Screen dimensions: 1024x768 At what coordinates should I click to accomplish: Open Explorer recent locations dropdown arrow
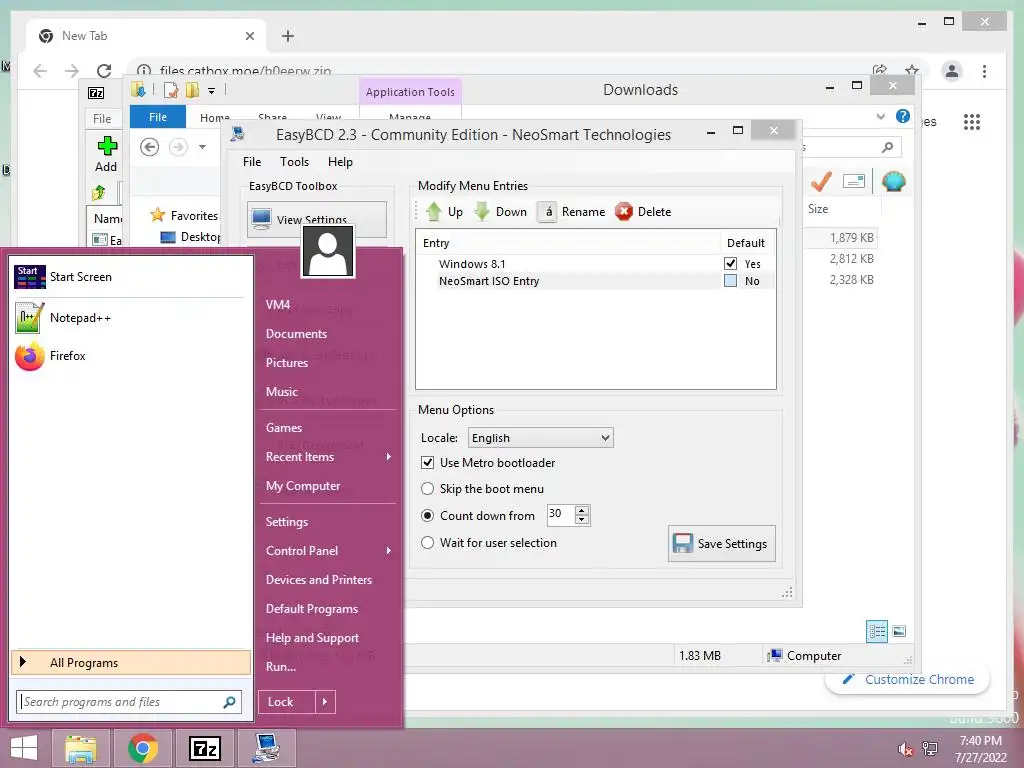202,147
